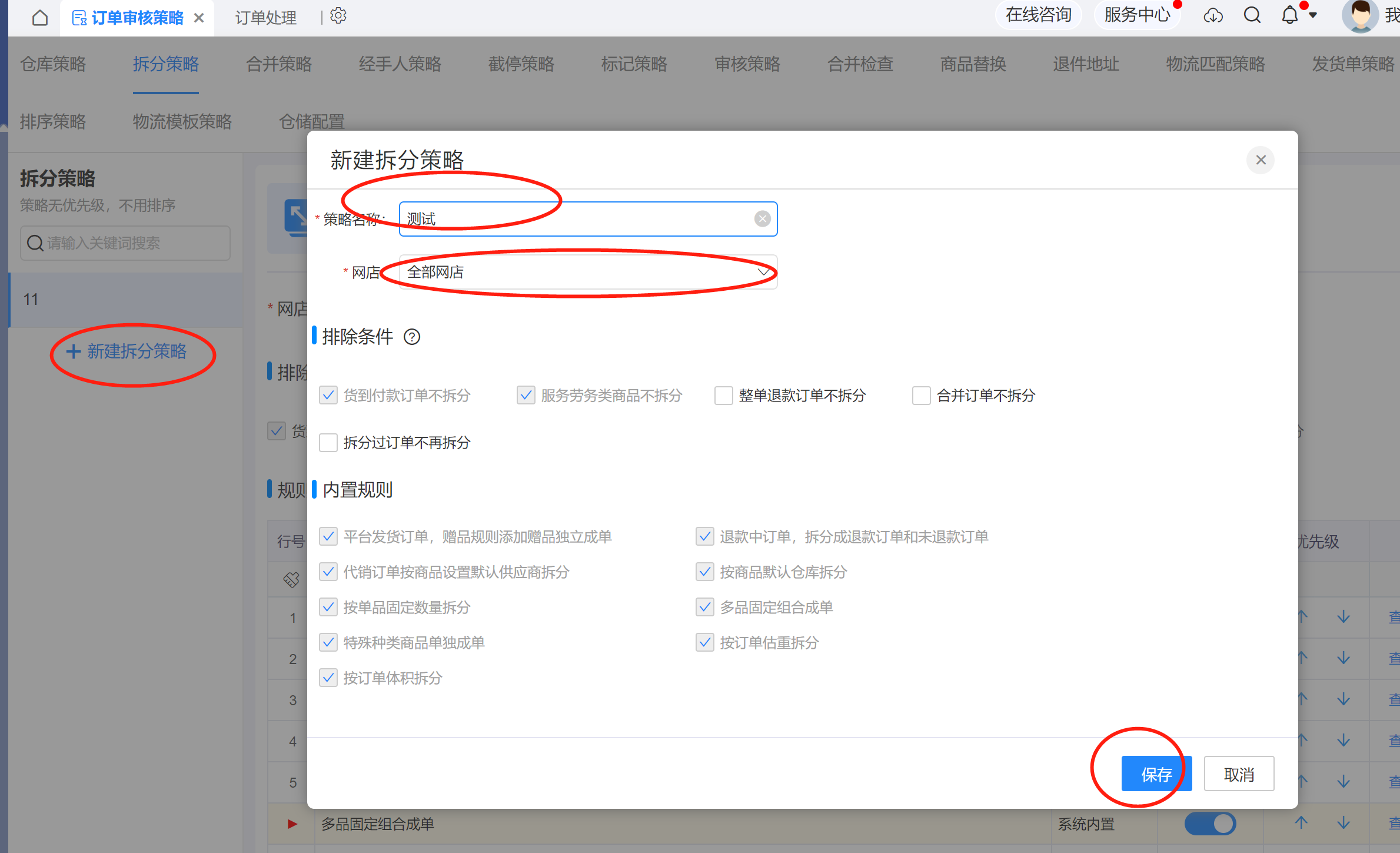Switch to 经手人策略 tab
Image resolution: width=1400 pixels, height=853 pixels.
[x=400, y=64]
